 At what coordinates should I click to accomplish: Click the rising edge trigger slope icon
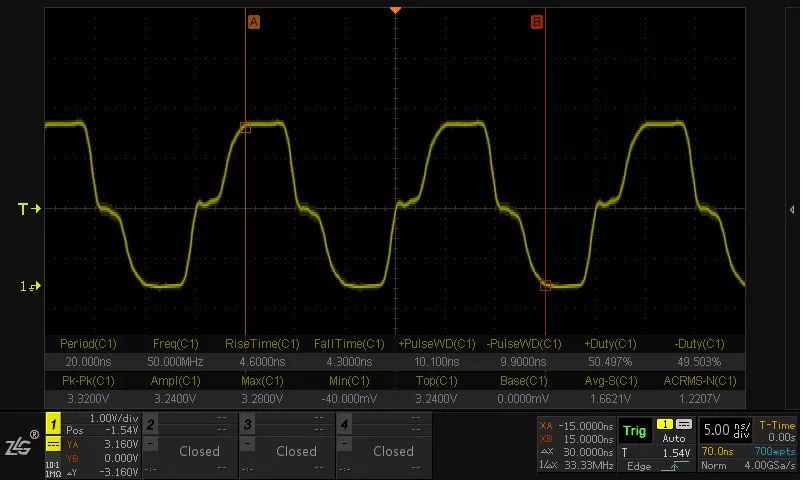point(675,466)
